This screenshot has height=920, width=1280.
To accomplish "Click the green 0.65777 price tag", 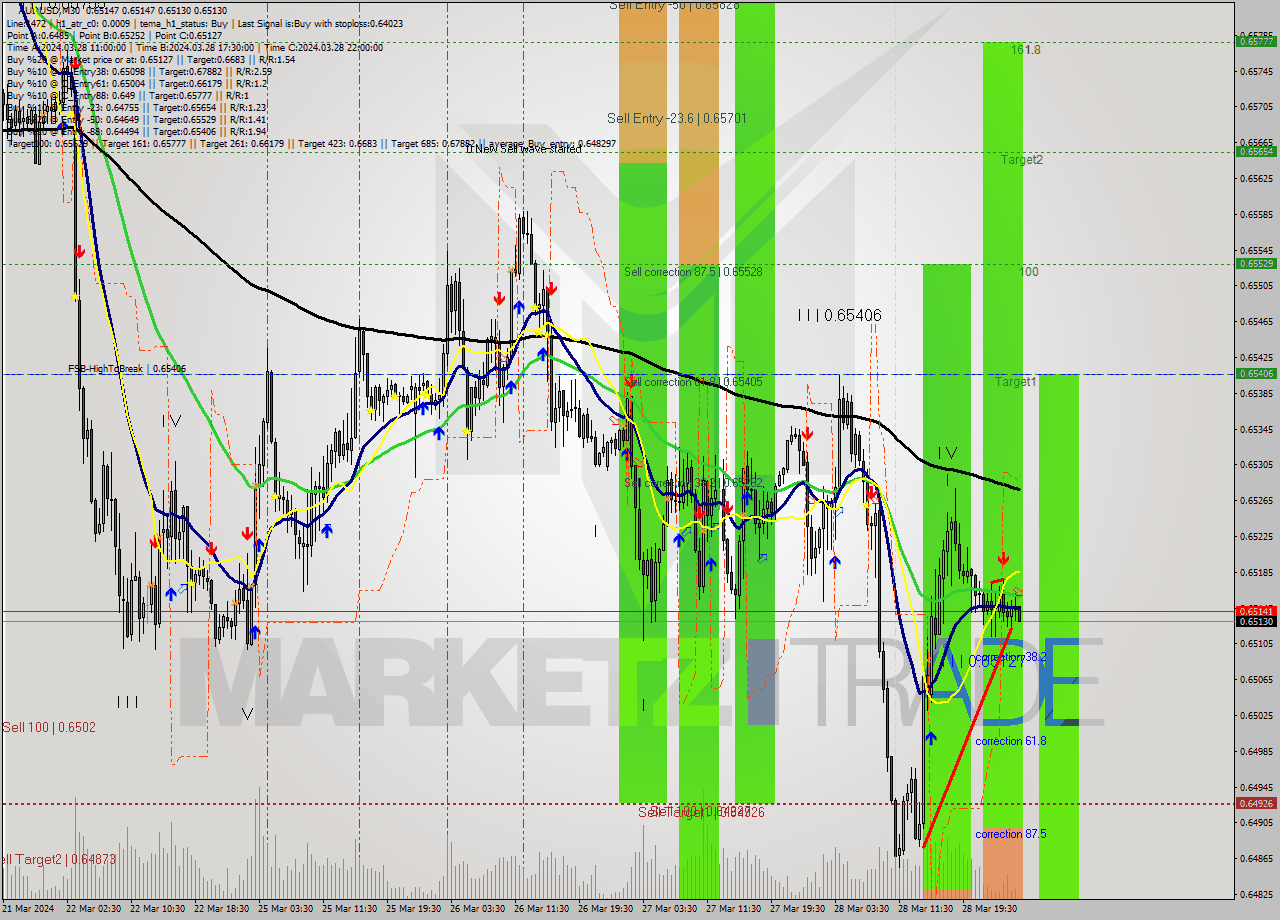I will (x=1256, y=41).
